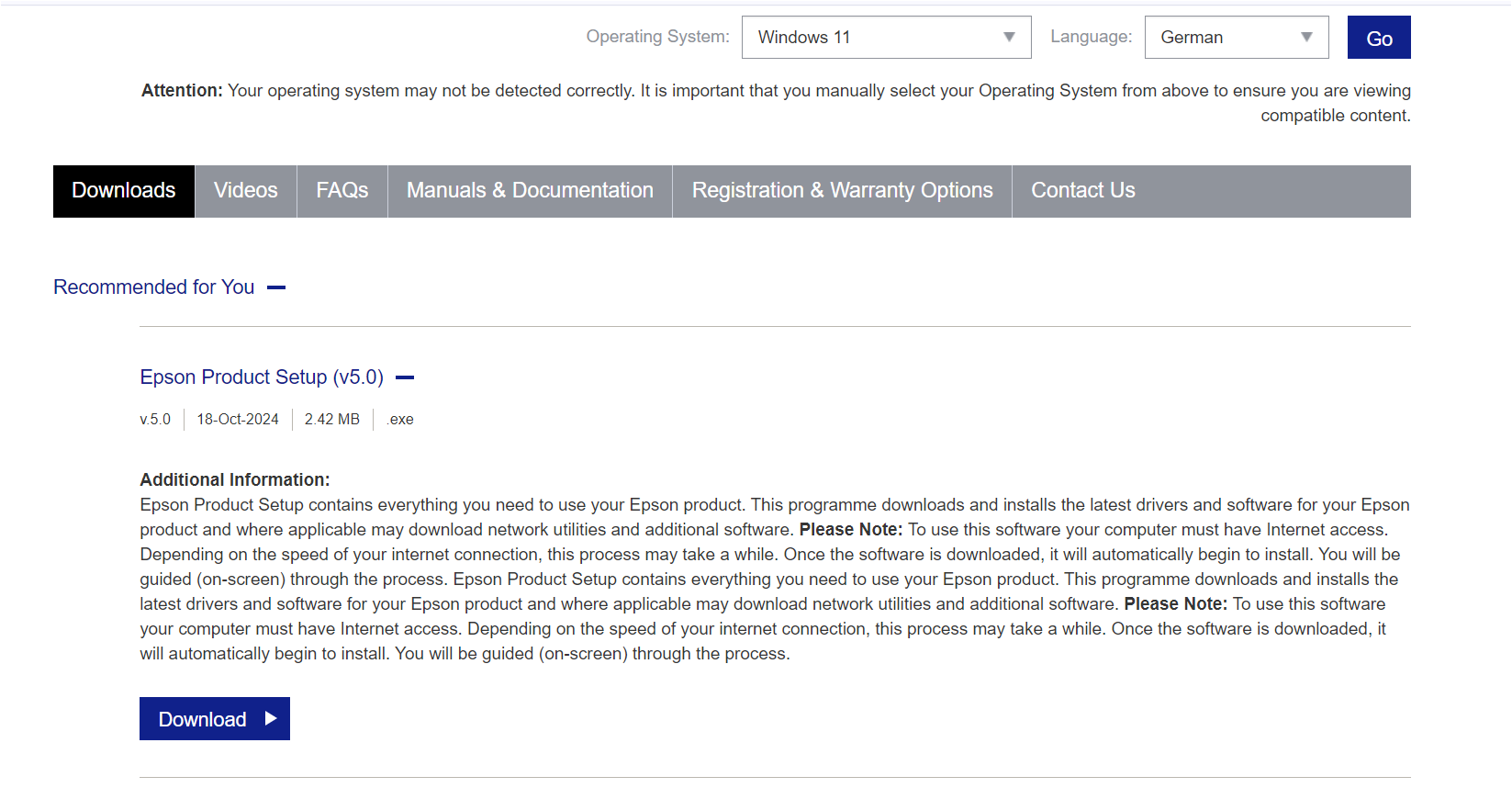Open the Manuals & Documentation tab
Screen dimensions: 1512x799
click(x=530, y=191)
